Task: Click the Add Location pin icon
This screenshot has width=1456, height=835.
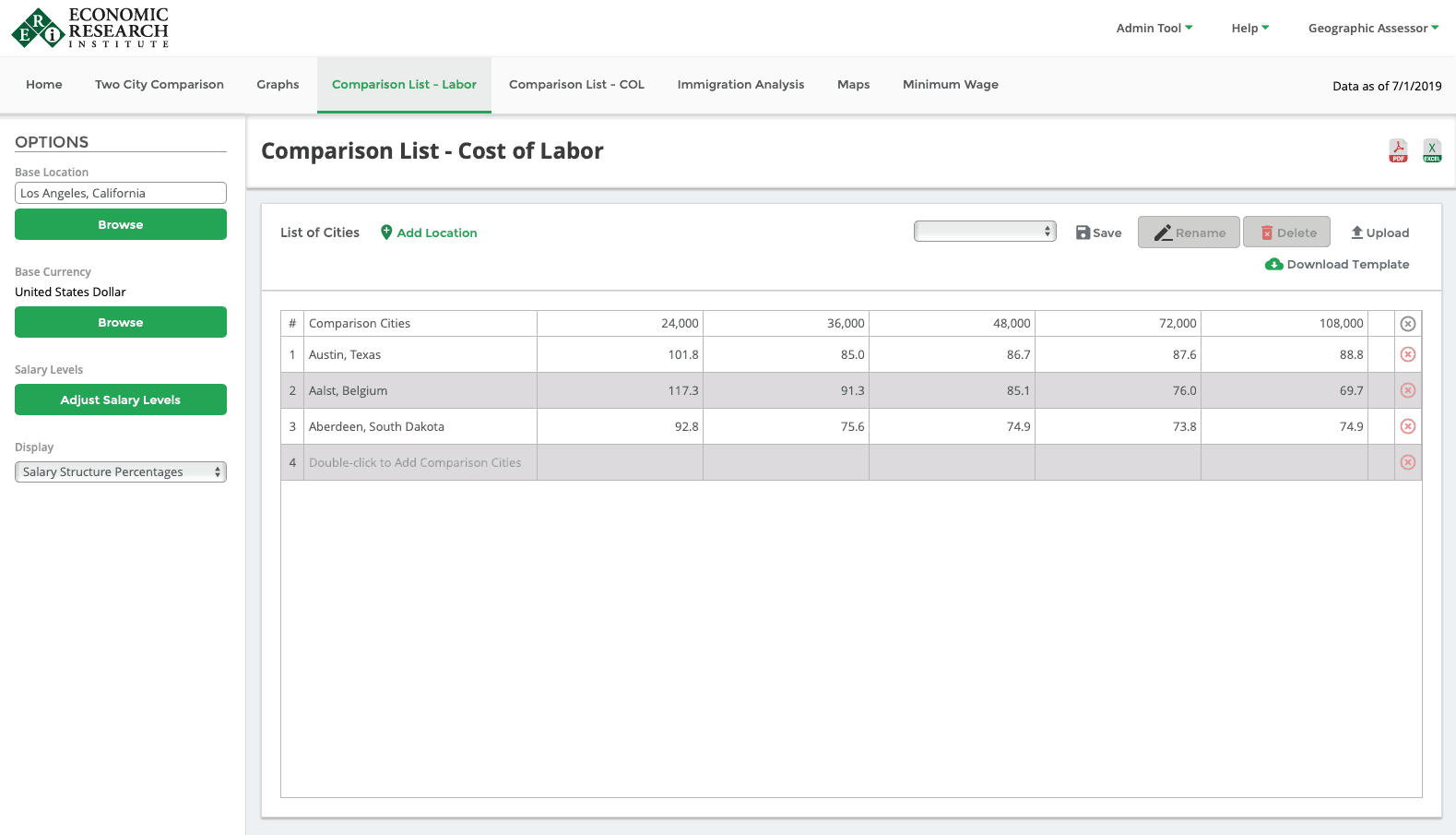Action: pos(386,233)
